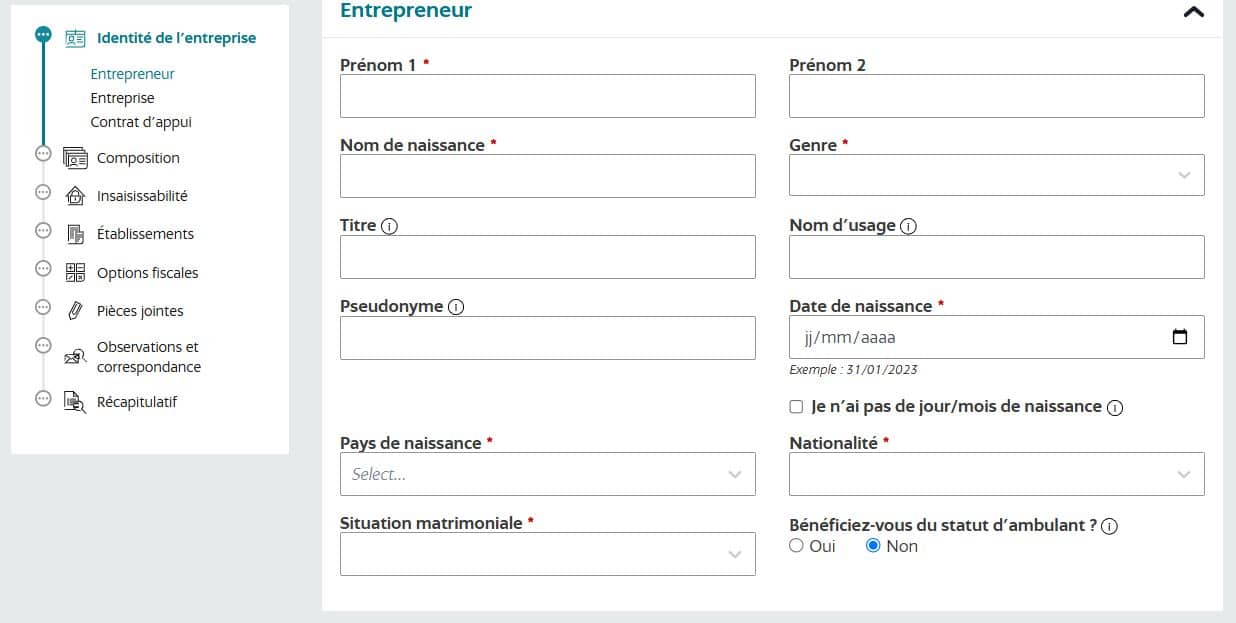Click inside the Prénom 1 field
Viewport: 1236px width, 623px height.
pos(547,95)
